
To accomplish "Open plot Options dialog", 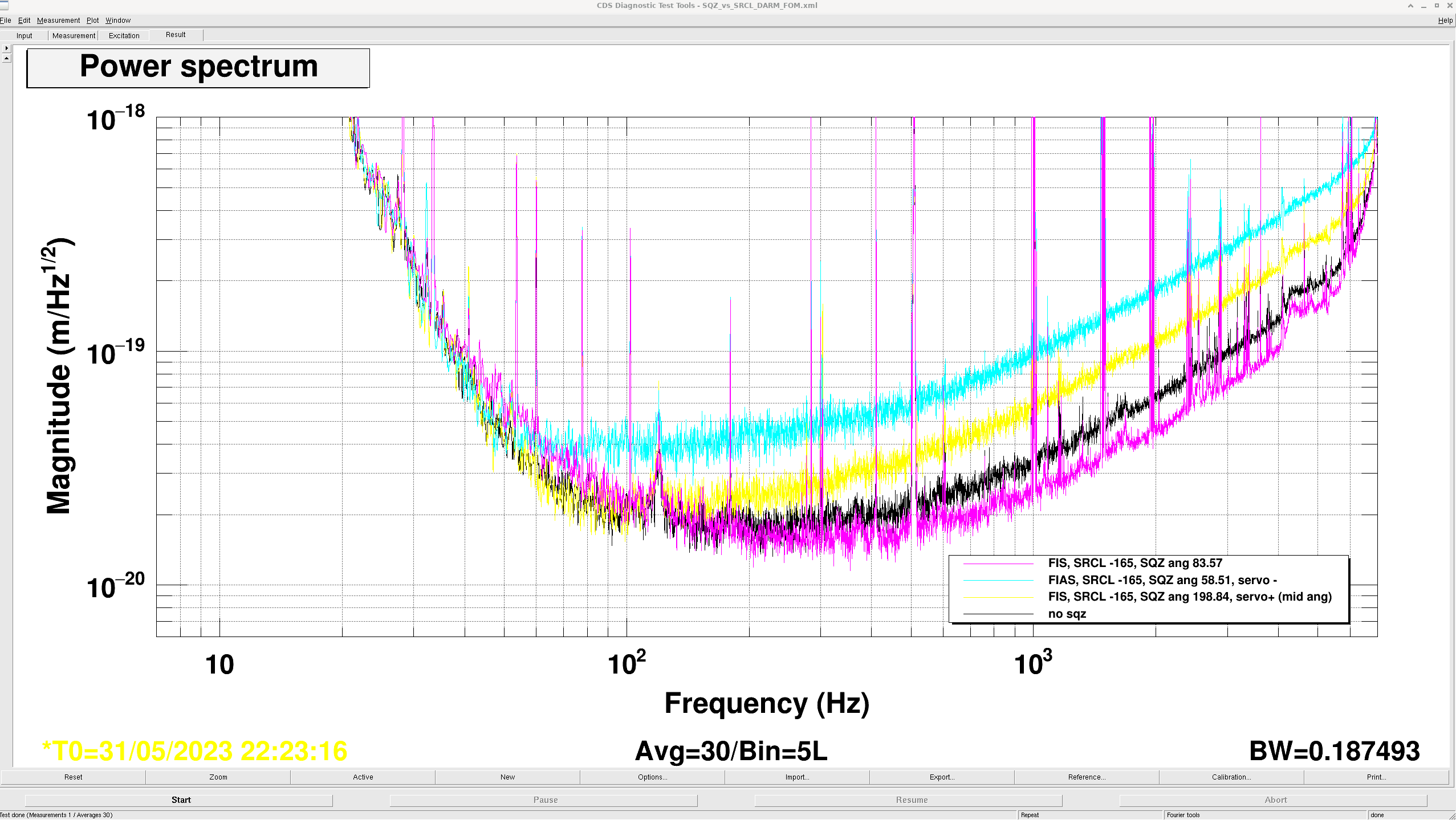I will (x=652, y=777).
